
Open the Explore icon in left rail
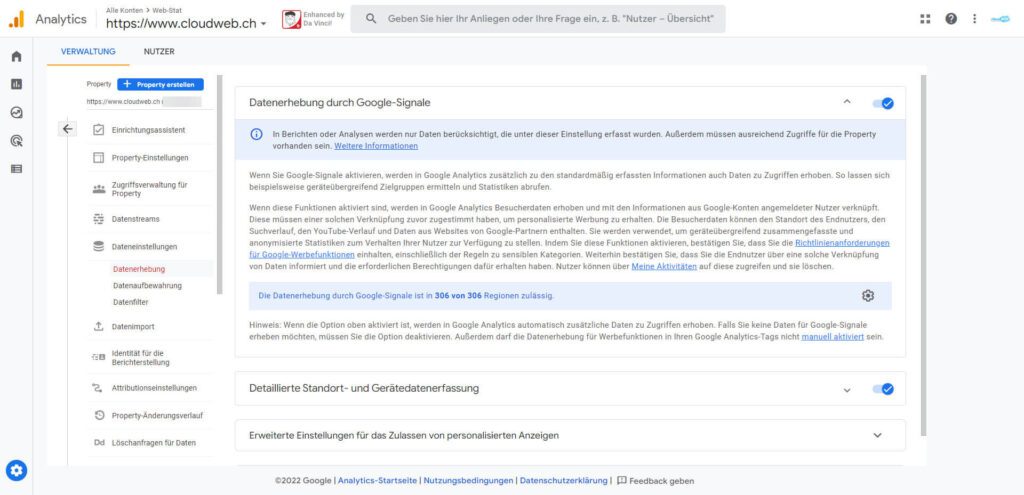coord(16,112)
